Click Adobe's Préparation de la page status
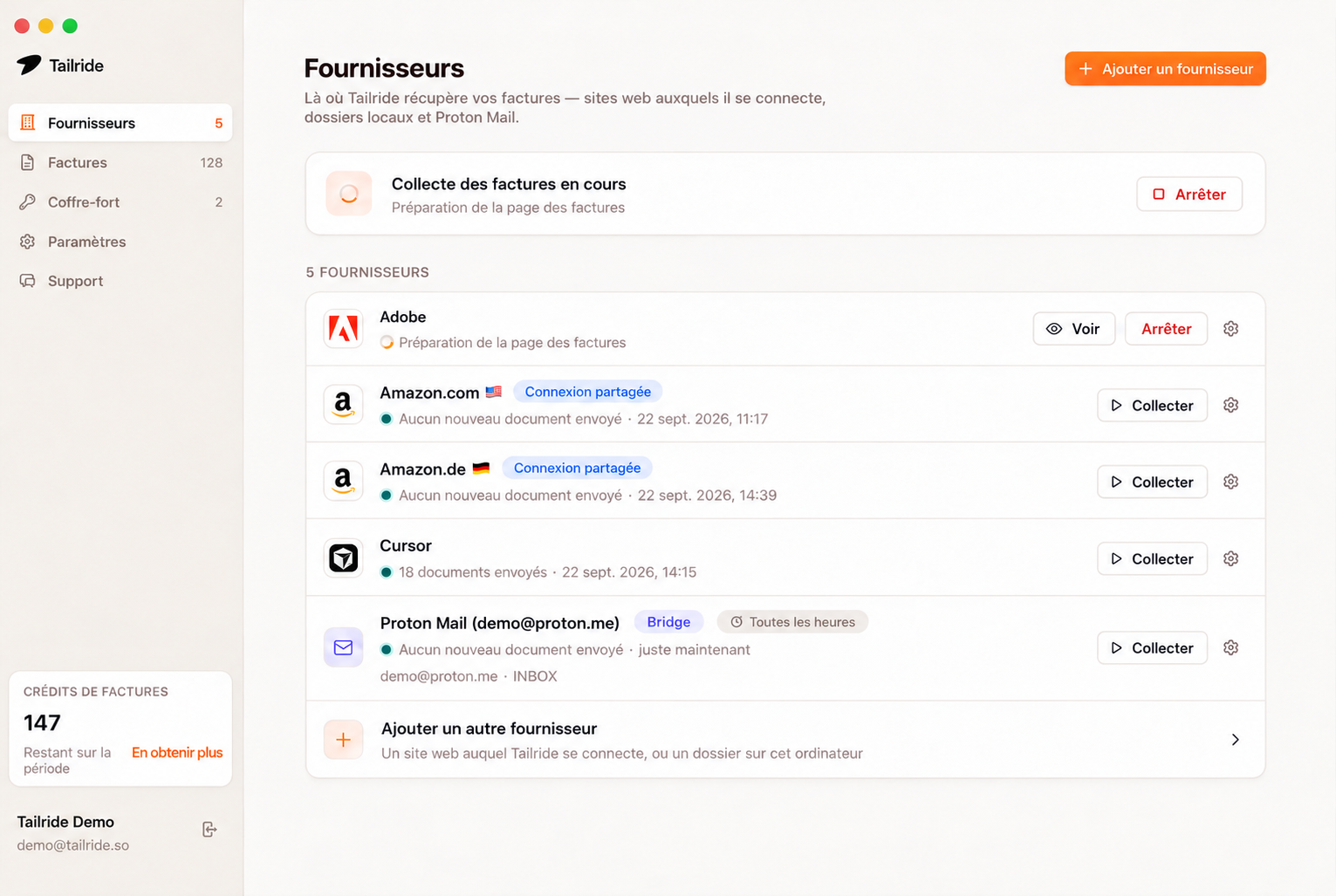 click(x=512, y=343)
